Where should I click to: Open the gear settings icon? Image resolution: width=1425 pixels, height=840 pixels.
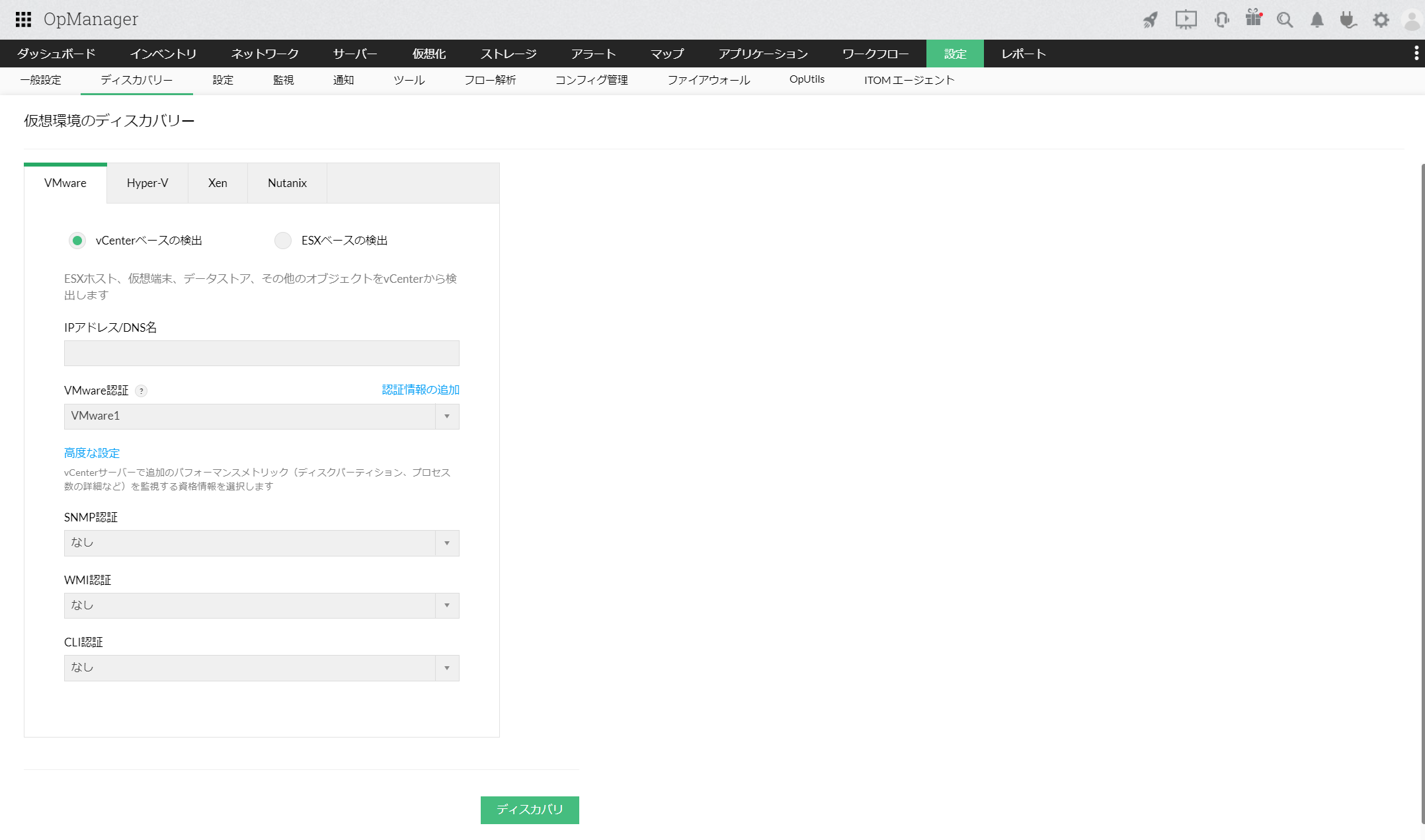tap(1381, 20)
